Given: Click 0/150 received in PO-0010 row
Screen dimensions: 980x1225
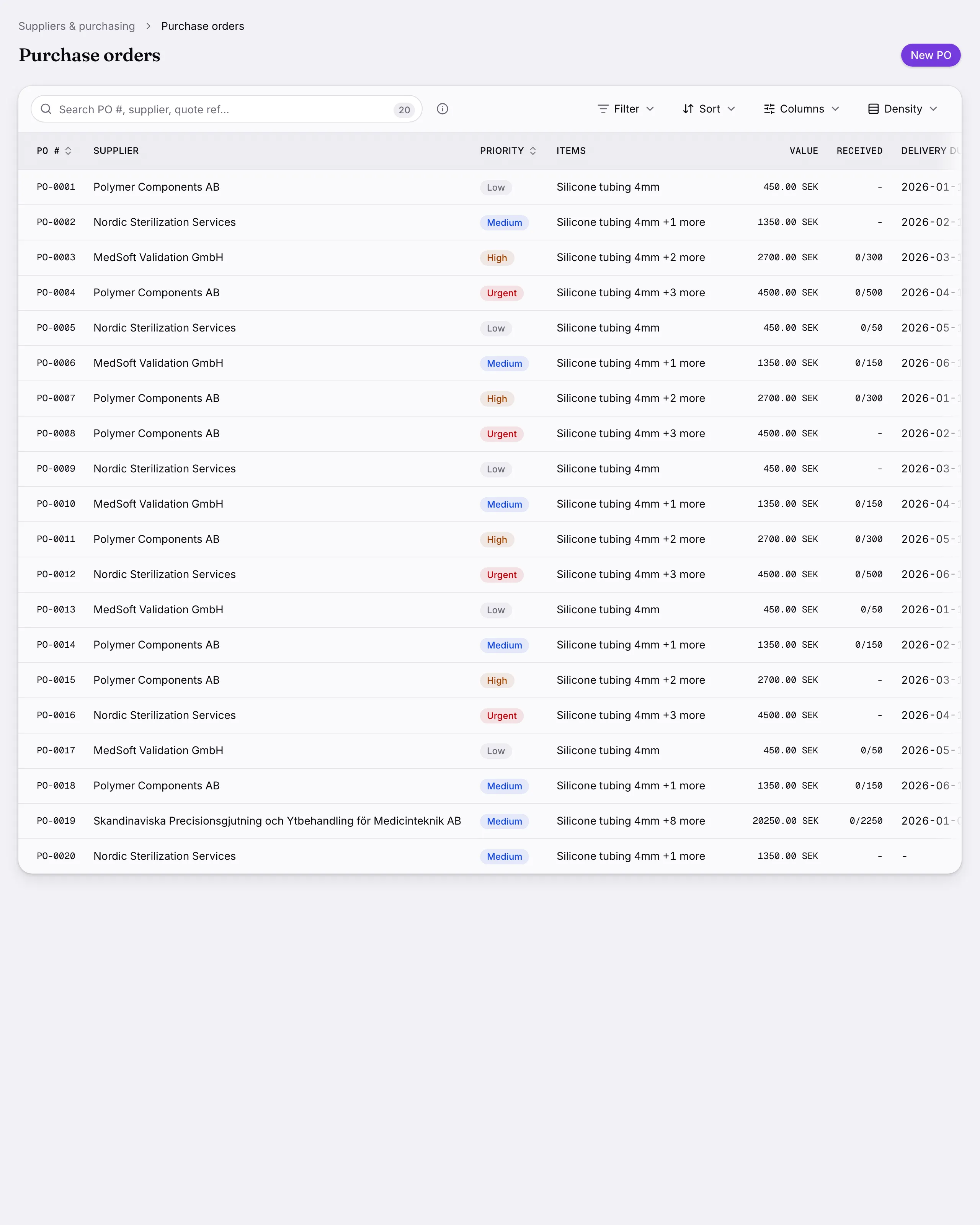Looking at the screenshot, I should [869, 504].
